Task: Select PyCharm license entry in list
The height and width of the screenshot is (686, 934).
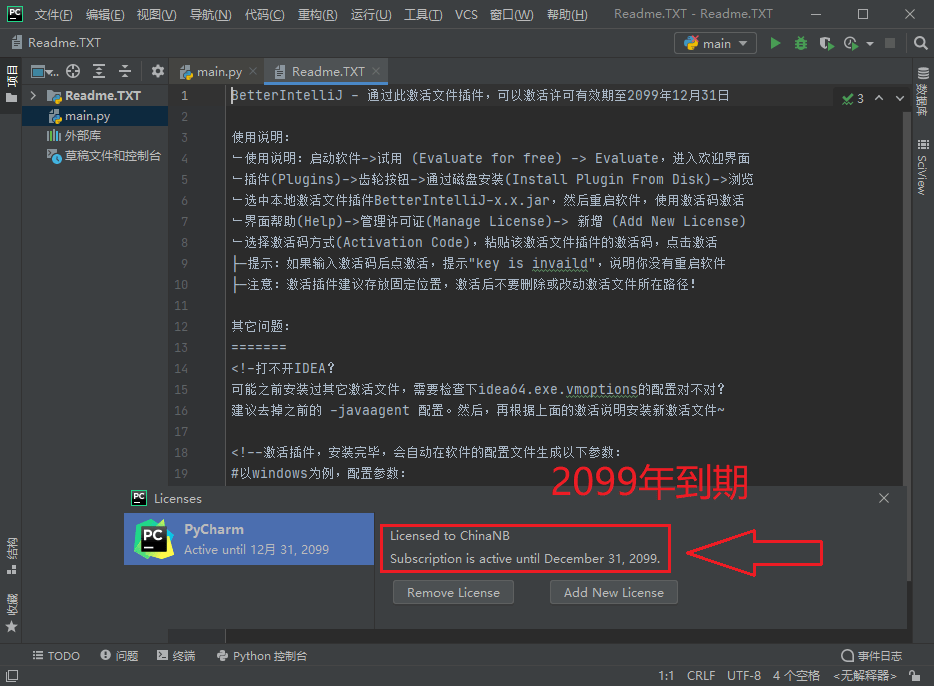Action: click(249, 539)
